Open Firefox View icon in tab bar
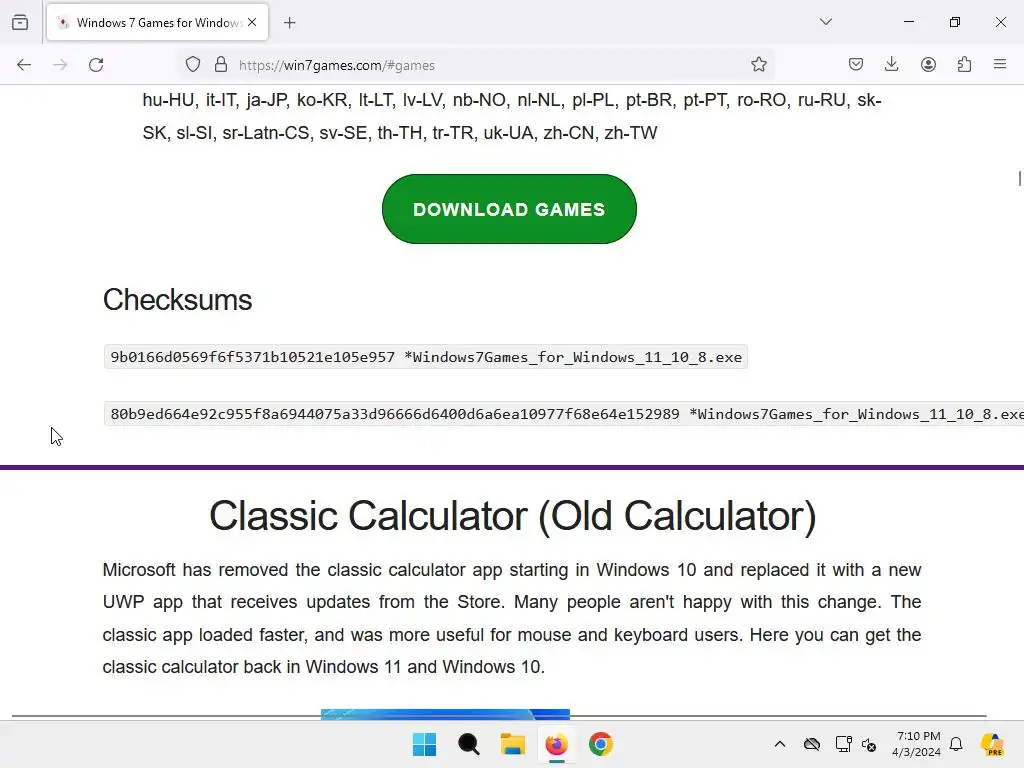1024x768 pixels. click(x=20, y=22)
